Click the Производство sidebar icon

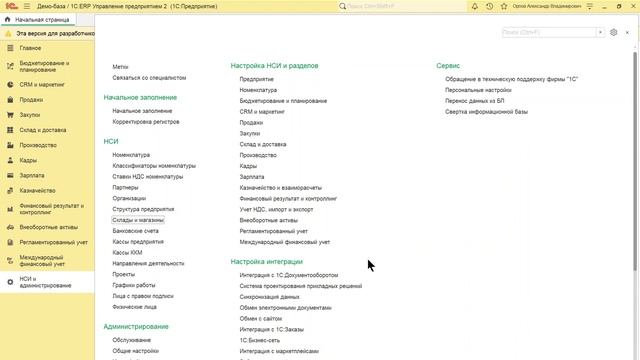point(10,145)
